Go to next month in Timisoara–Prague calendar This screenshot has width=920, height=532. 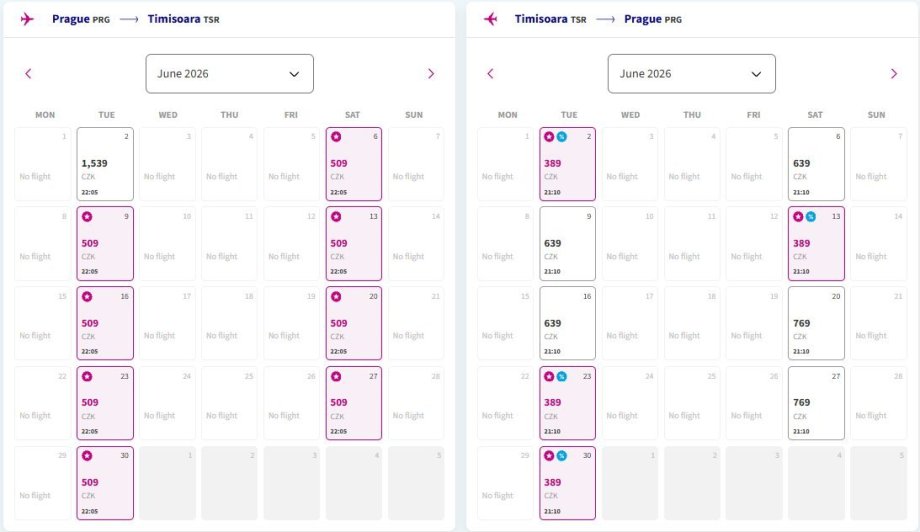coord(894,73)
